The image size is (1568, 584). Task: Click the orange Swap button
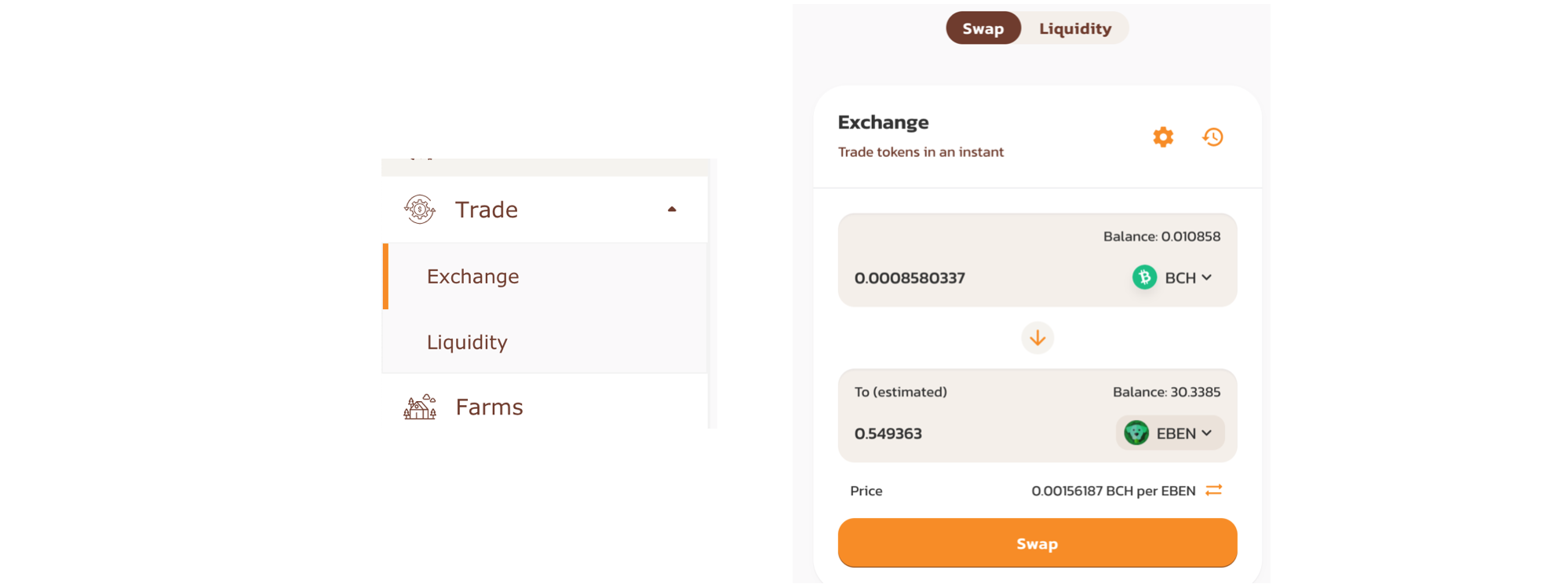coord(1037,543)
